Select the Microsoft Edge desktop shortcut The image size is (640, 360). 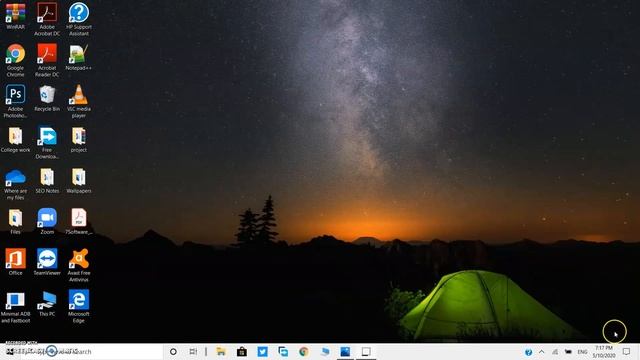point(79,307)
